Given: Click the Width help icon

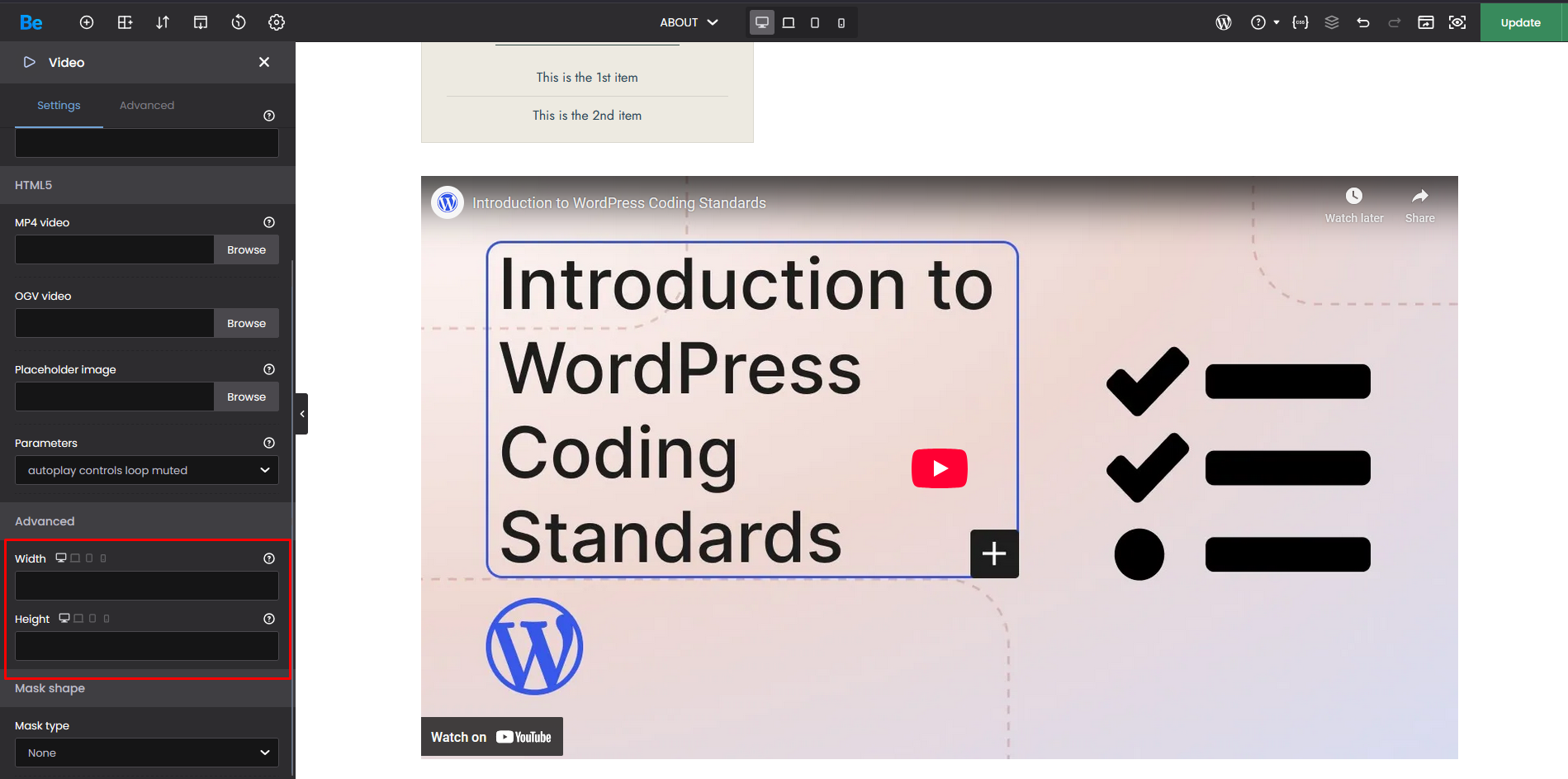Looking at the screenshot, I should point(269,558).
